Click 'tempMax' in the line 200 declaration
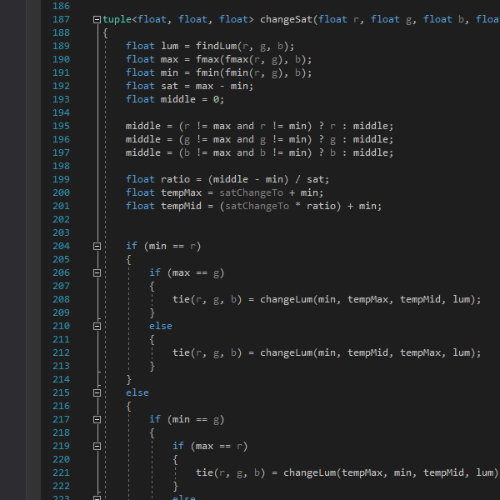Screen dimensions: 500x500 pyautogui.click(x=181, y=193)
